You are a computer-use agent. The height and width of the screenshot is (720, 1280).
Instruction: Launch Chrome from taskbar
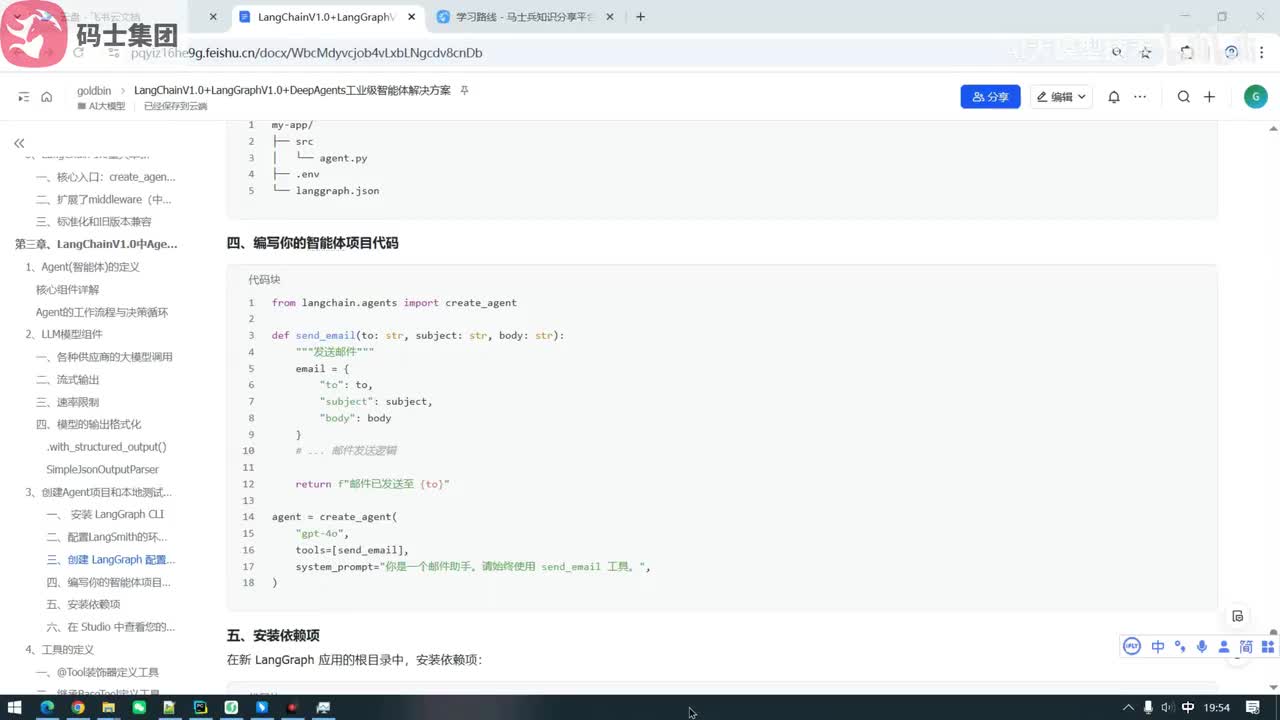tap(77, 708)
